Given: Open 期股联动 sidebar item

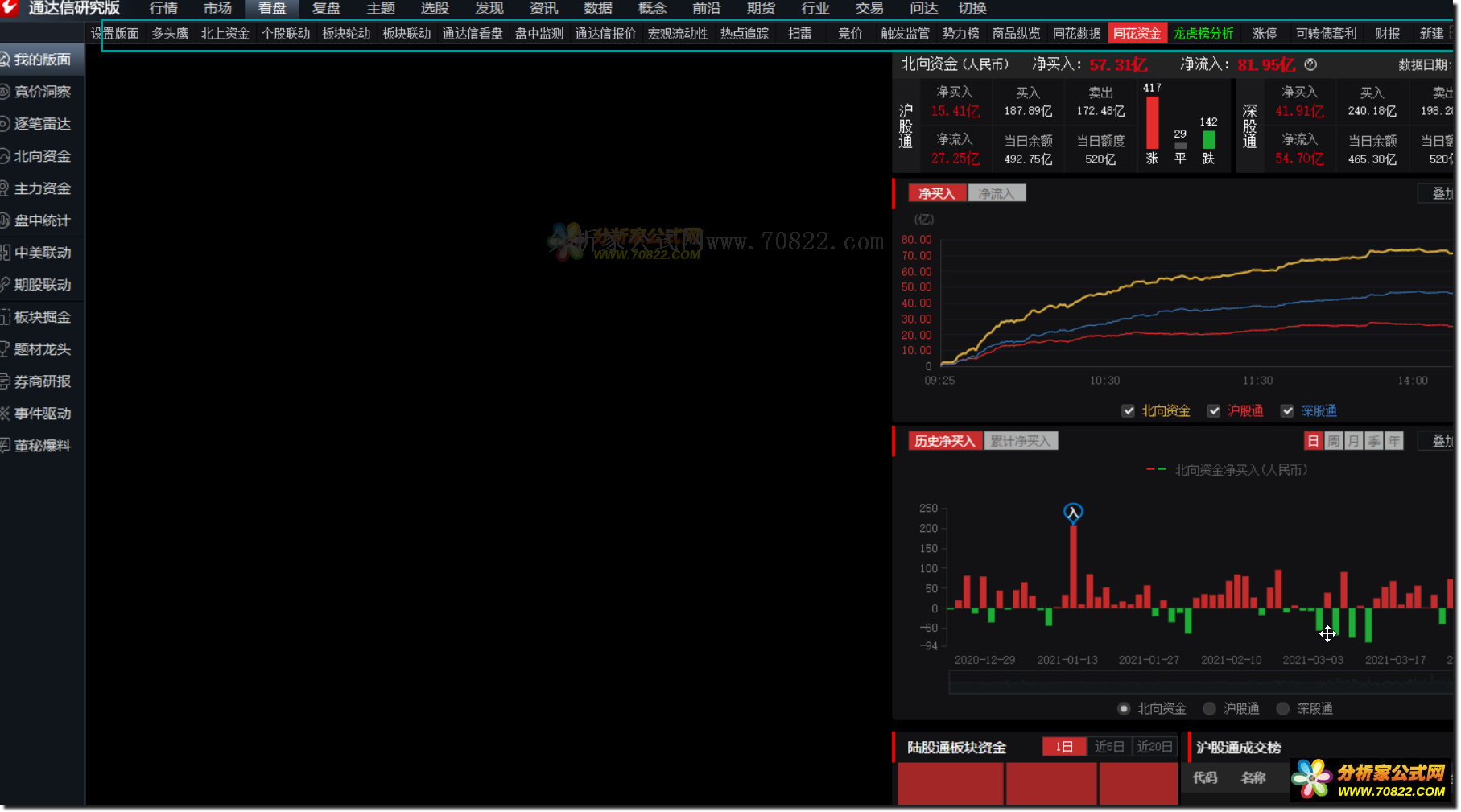Looking at the screenshot, I should 42,285.
